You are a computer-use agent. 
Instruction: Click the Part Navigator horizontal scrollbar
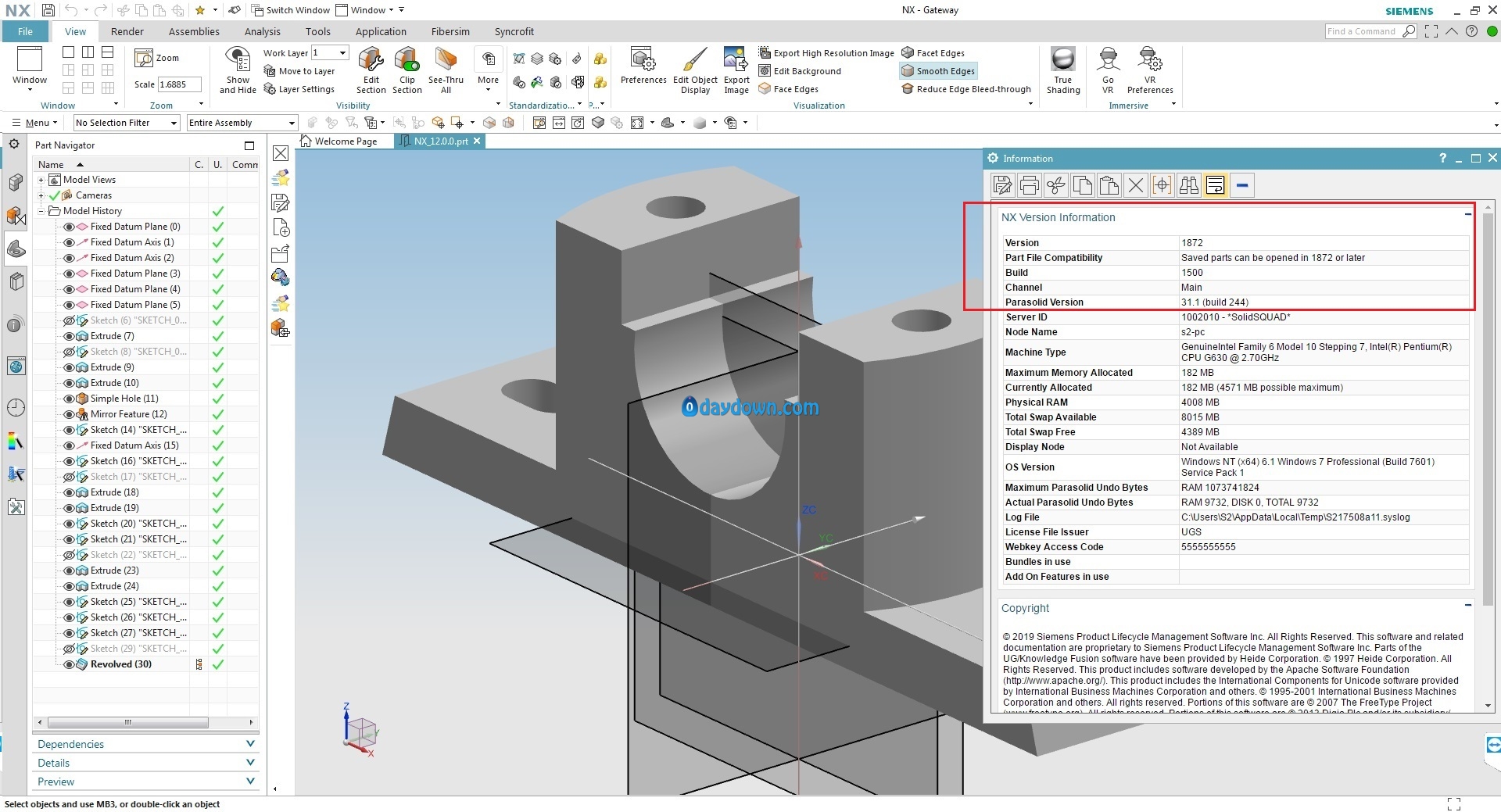pos(128,722)
